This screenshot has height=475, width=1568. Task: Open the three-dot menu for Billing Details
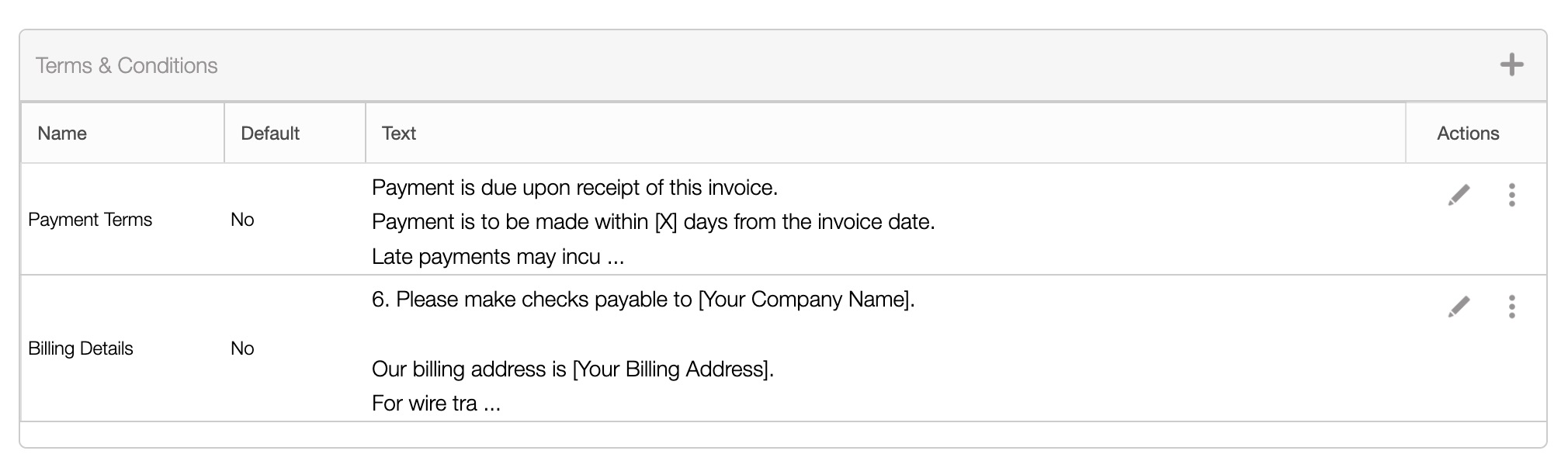tap(1511, 307)
